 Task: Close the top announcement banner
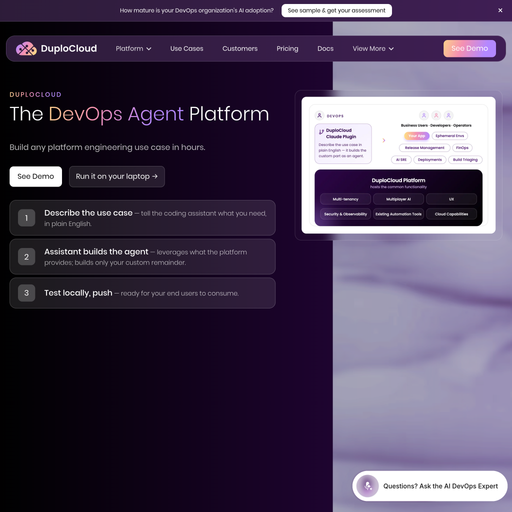[x=500, y=10]
